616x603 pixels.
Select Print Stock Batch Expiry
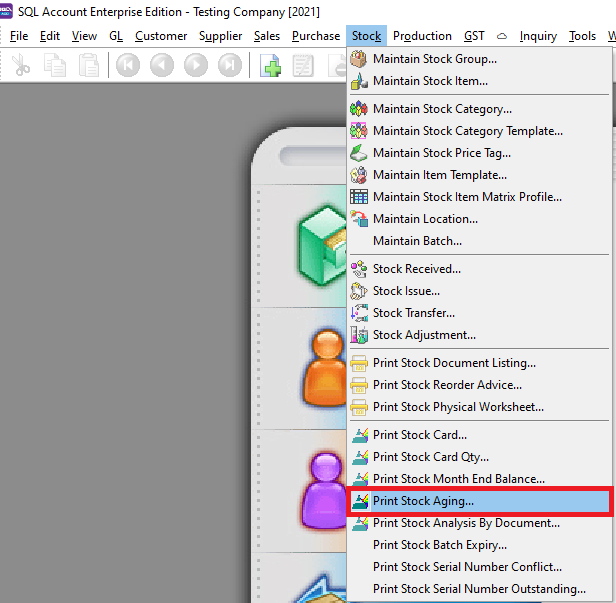439,545
